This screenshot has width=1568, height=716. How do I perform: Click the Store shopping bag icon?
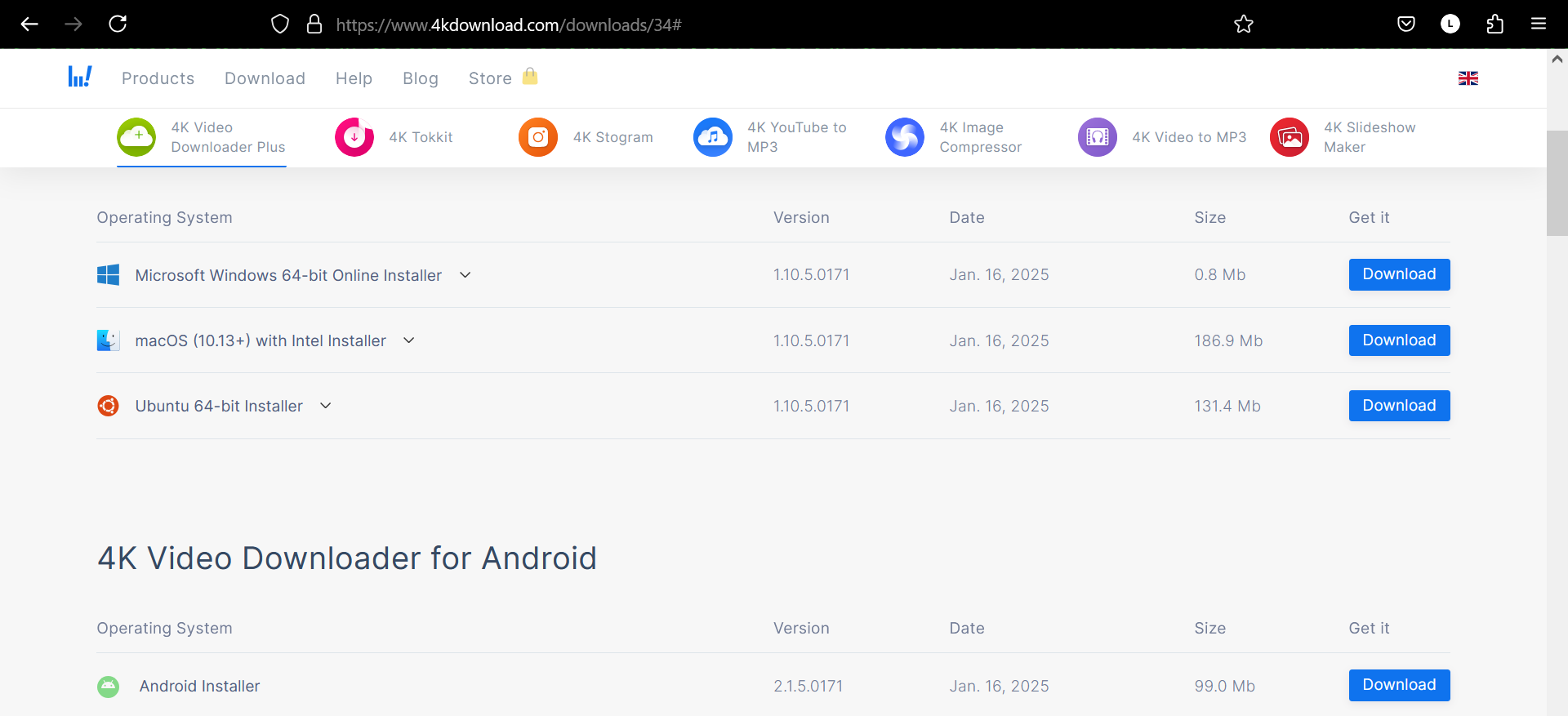tap(530, 76)
